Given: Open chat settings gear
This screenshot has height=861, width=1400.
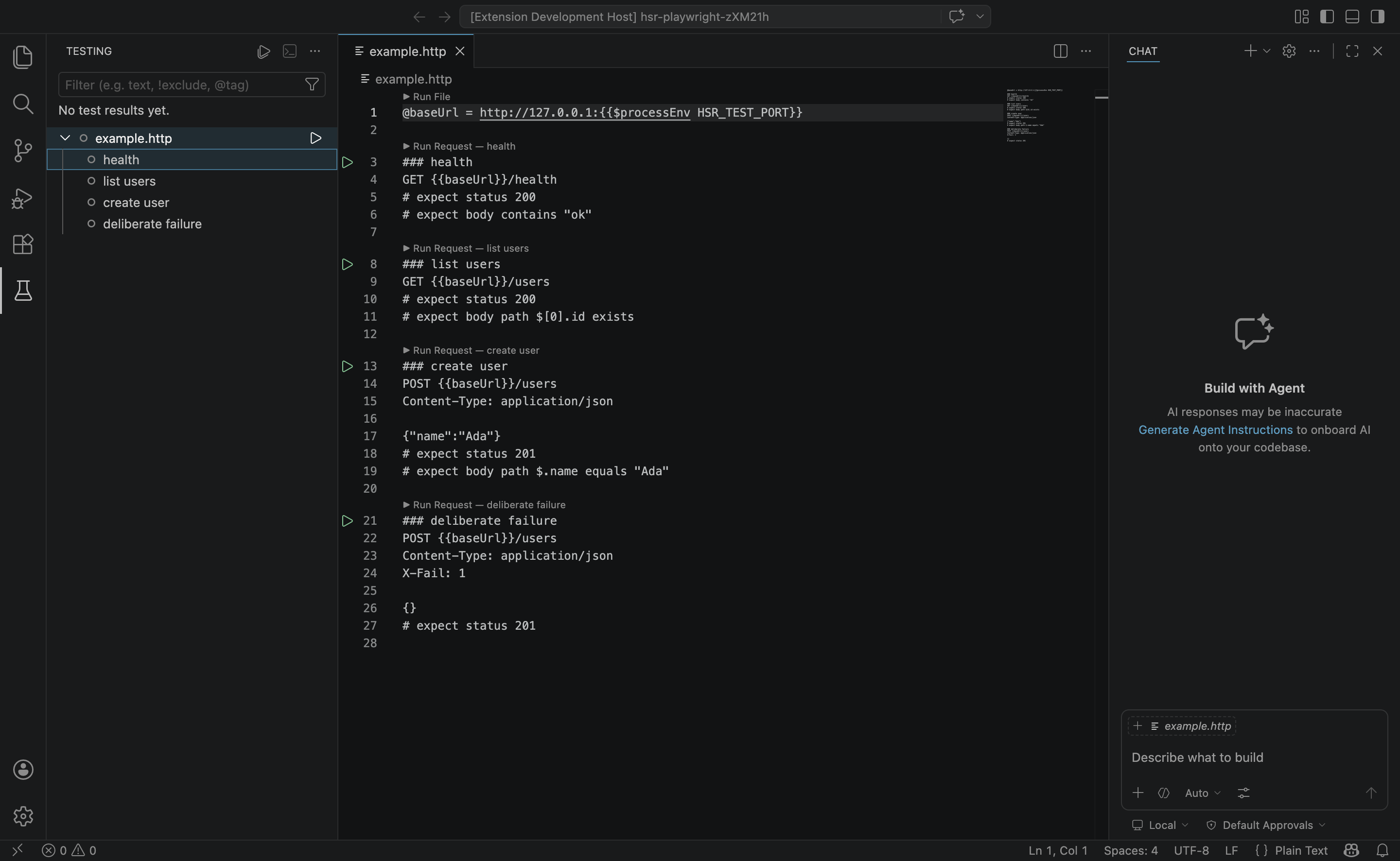Looking at the screenshot, I should (x=1289, y=51).
